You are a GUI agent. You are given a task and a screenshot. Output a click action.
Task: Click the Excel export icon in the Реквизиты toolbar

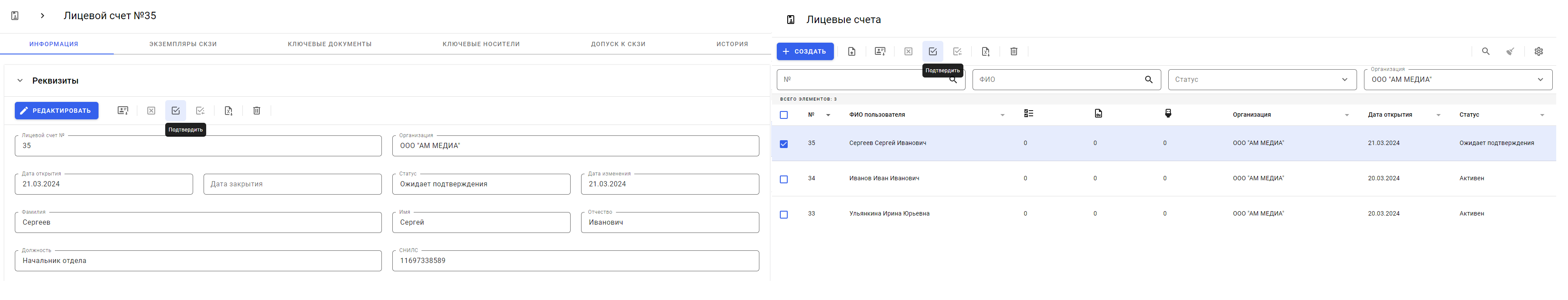pos(228,111)
